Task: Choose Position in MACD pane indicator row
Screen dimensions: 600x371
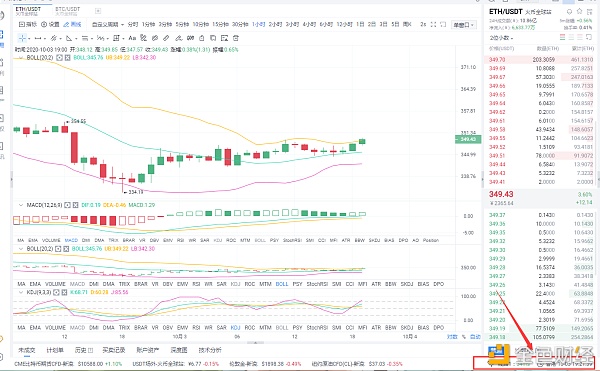Action: coord(431,241)
